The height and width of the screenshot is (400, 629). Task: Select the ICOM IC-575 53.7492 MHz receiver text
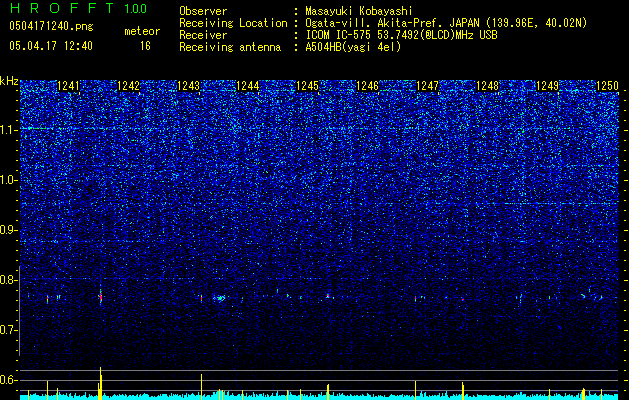(401, 35)
